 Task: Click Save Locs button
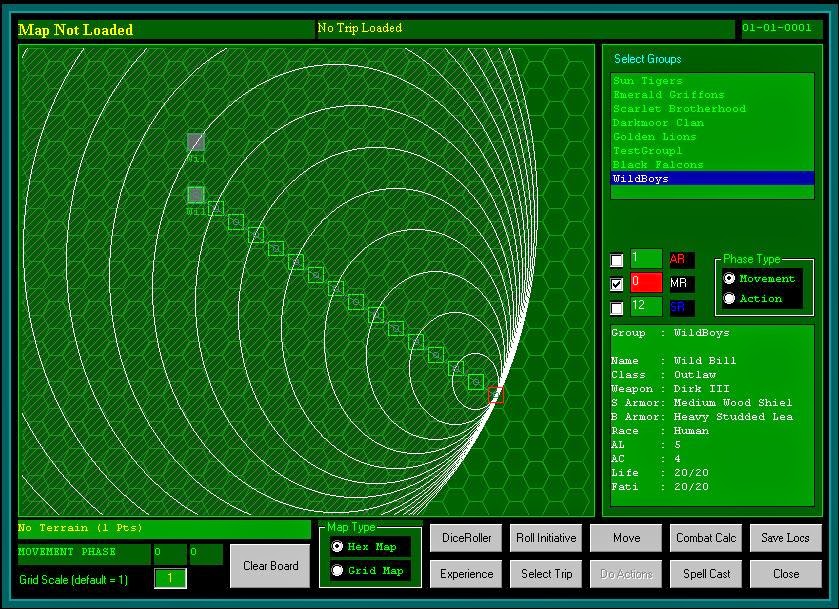[x=785, y=538]
